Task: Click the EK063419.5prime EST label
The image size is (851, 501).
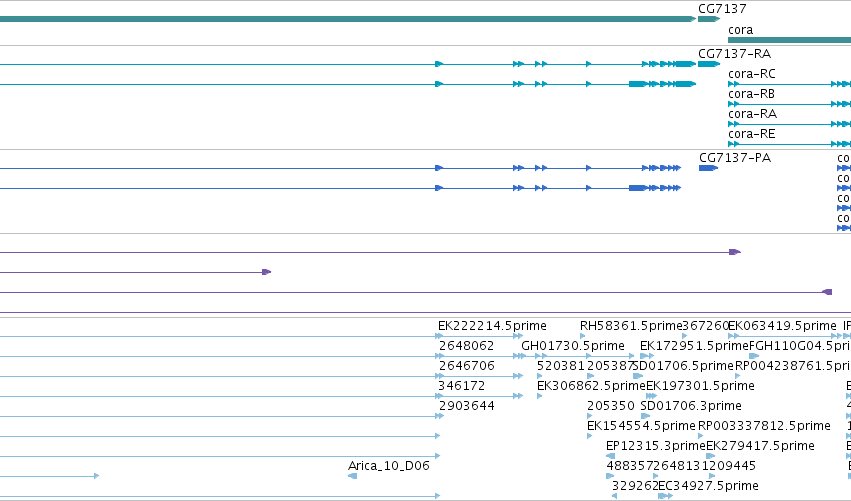Action: click(x=782, y=326)
